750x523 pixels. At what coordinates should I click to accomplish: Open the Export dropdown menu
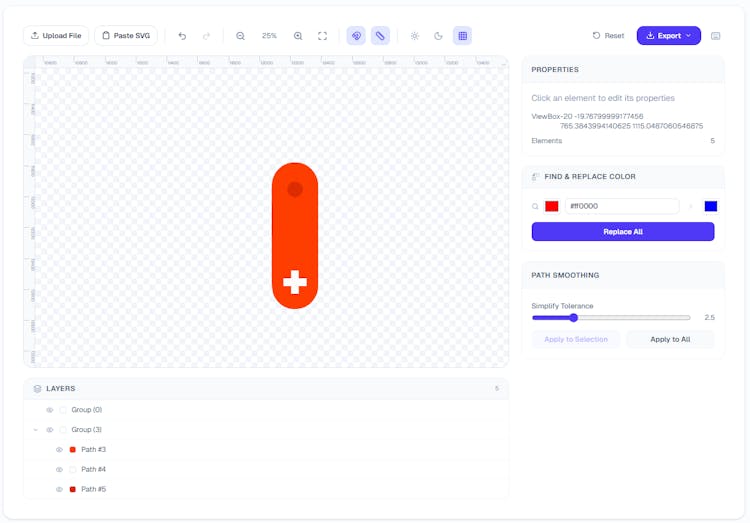coord(668,36)
